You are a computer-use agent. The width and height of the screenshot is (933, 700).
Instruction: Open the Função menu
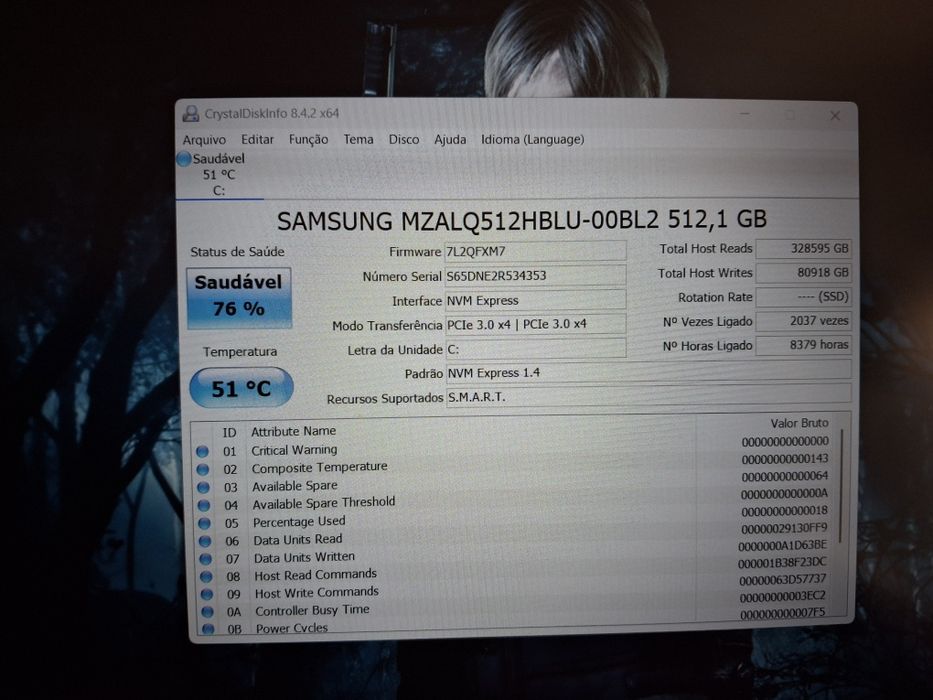pyautogui.click(x=308, y=139)
